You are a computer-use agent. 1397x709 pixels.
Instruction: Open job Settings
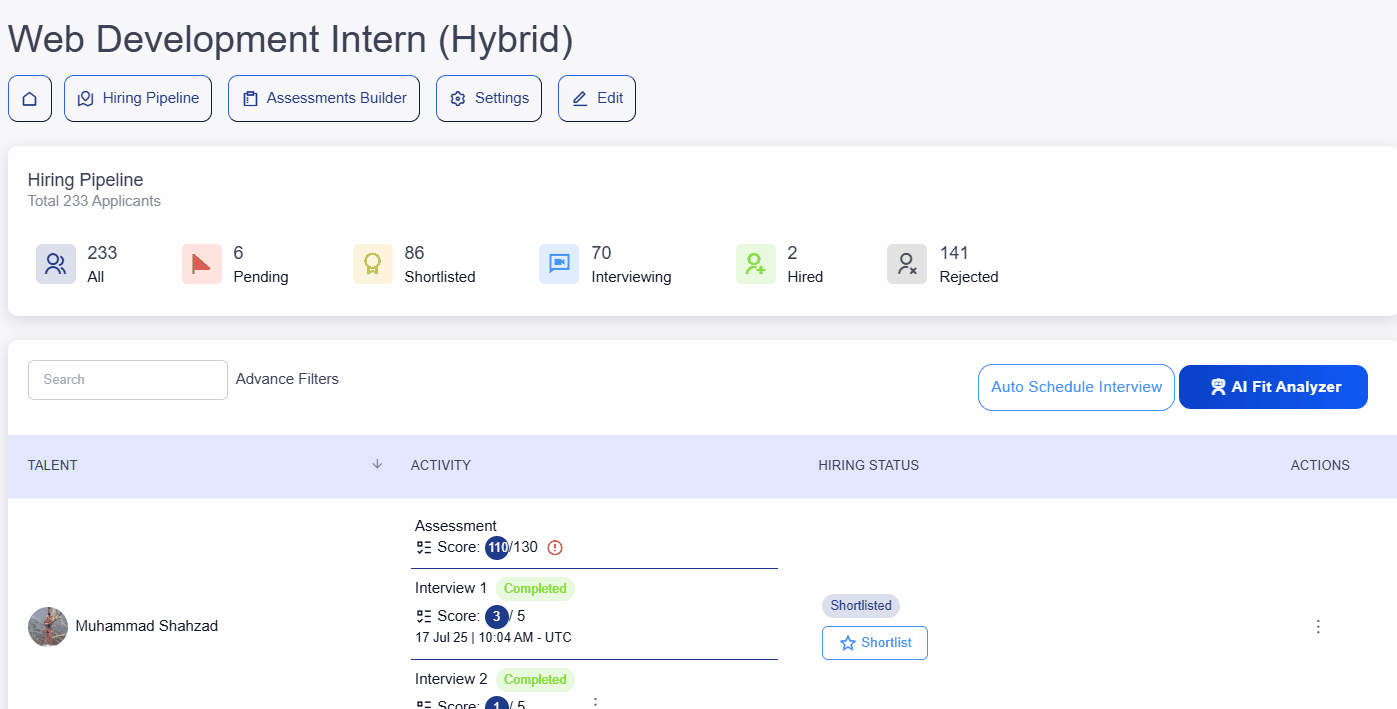(x=489, y=99)
